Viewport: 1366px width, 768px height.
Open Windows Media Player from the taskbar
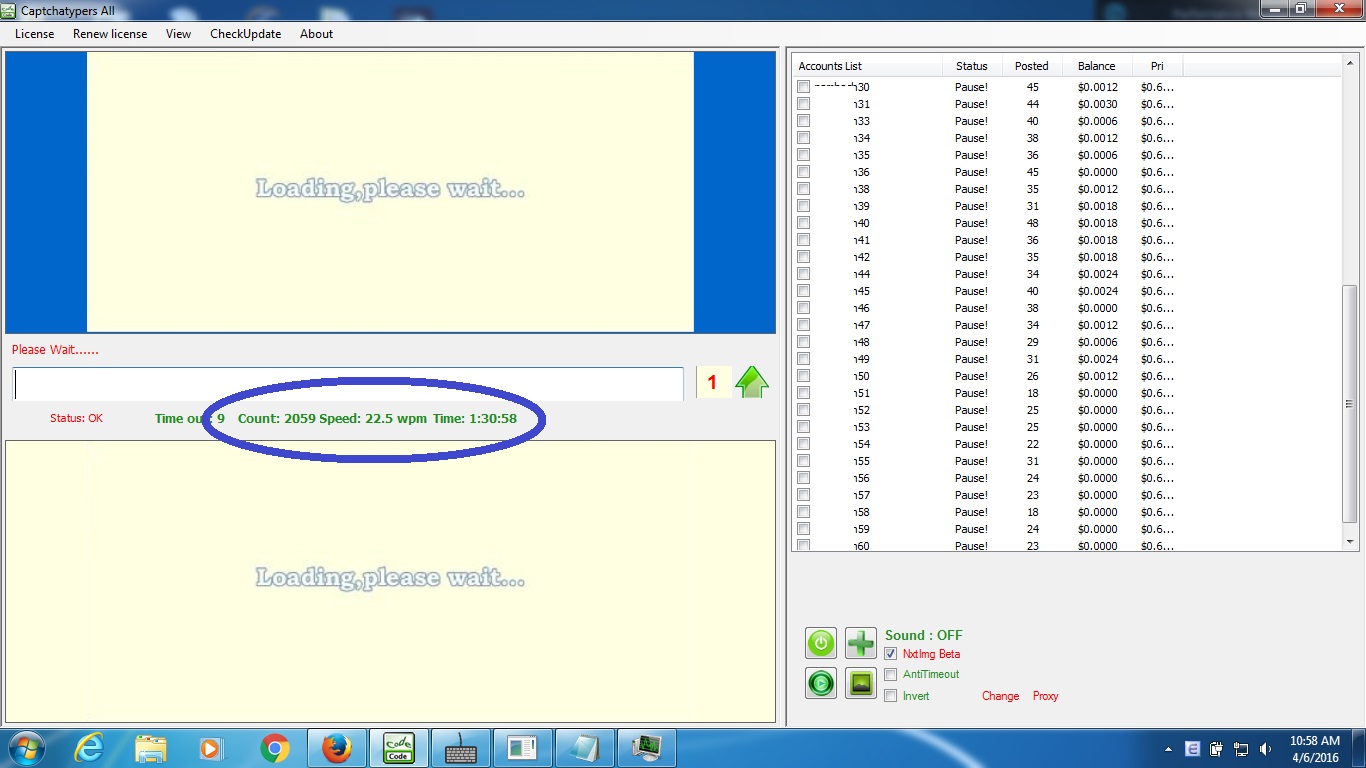pos(211,748)
